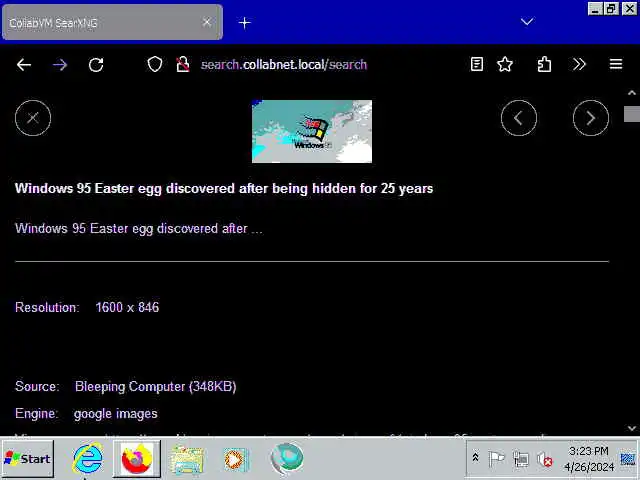Click the muted volume tray icon
The image size is (640, 480).
point(545,460)
